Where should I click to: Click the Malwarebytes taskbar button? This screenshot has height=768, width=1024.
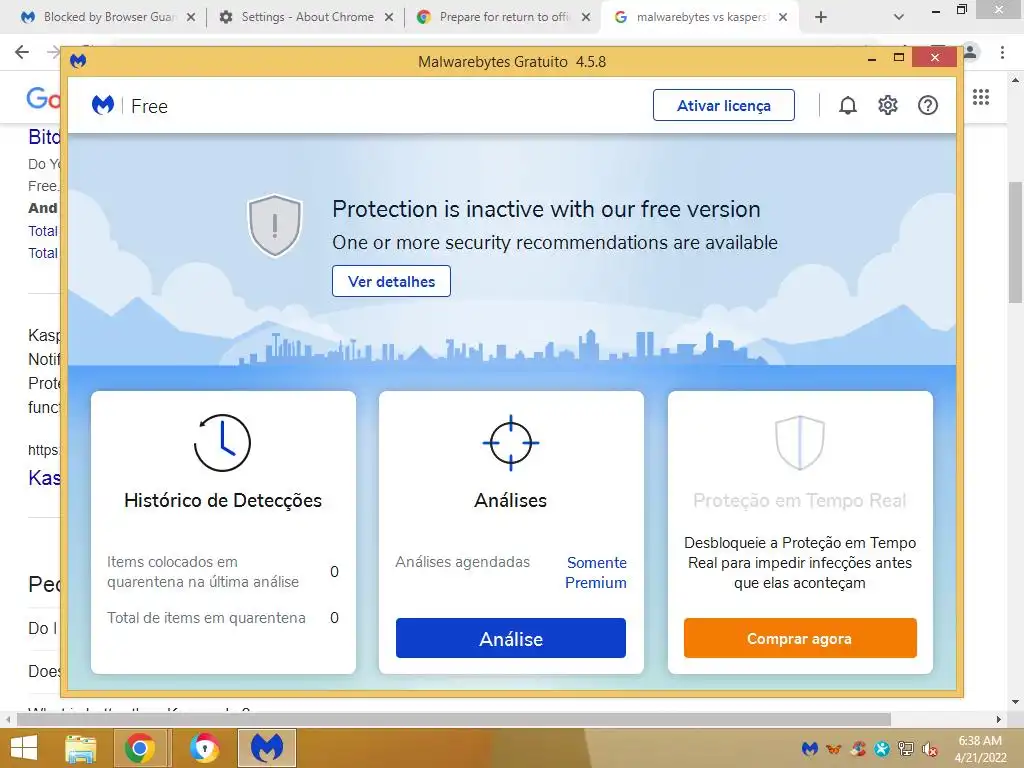click(x=267, y=748)
